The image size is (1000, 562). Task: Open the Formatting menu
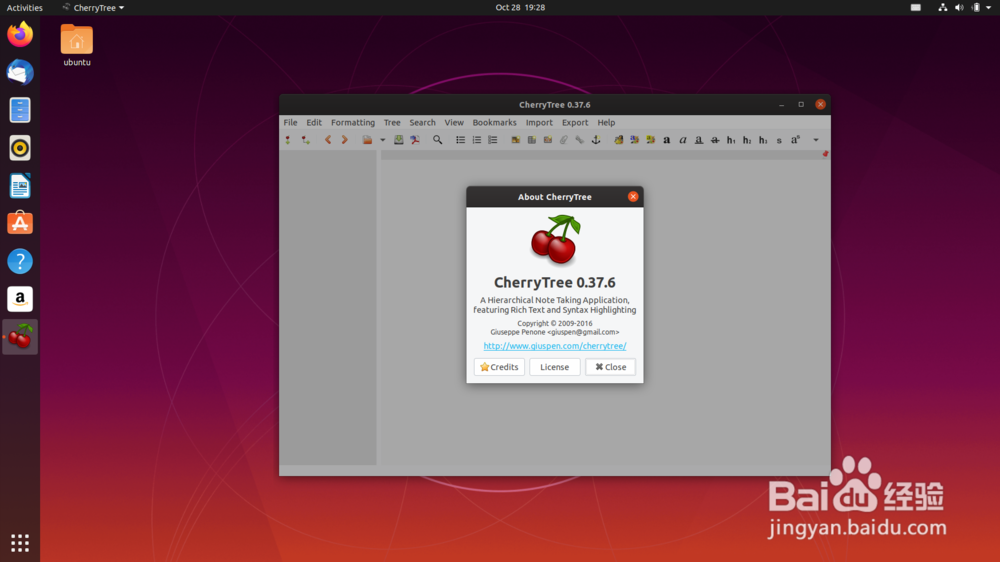coord(353,122)
